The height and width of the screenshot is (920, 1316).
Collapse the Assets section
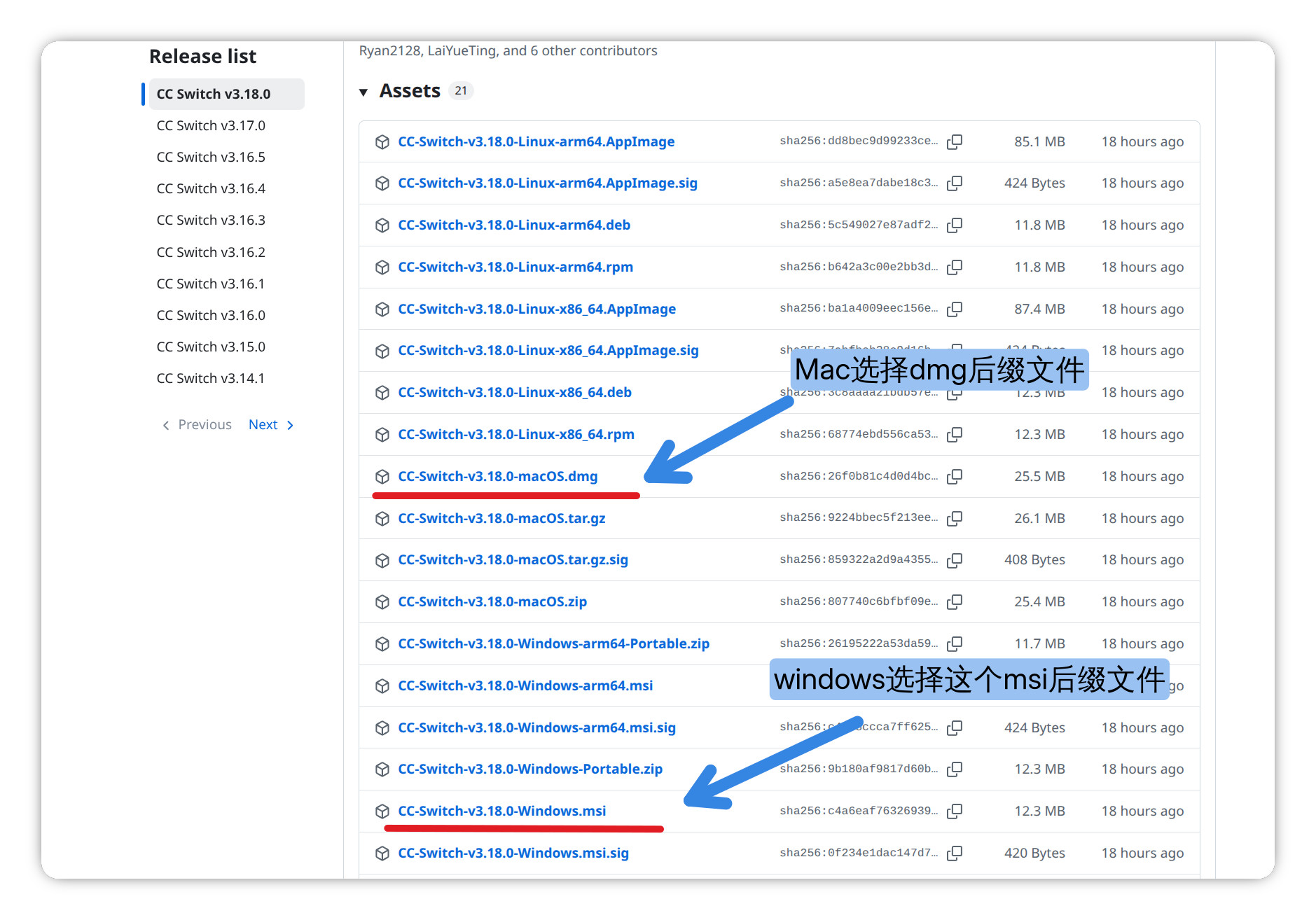(x=363, y=92)
